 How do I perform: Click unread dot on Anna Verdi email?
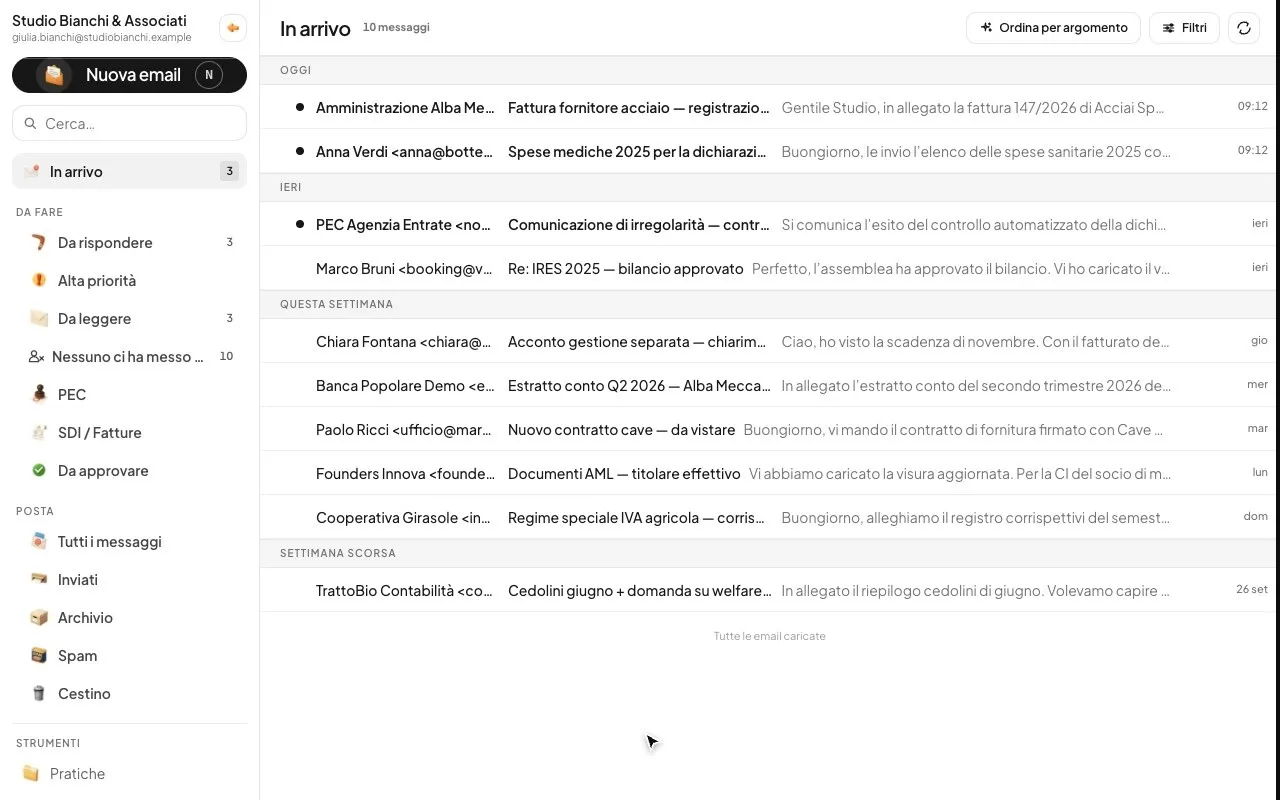(x=300, y=151)
